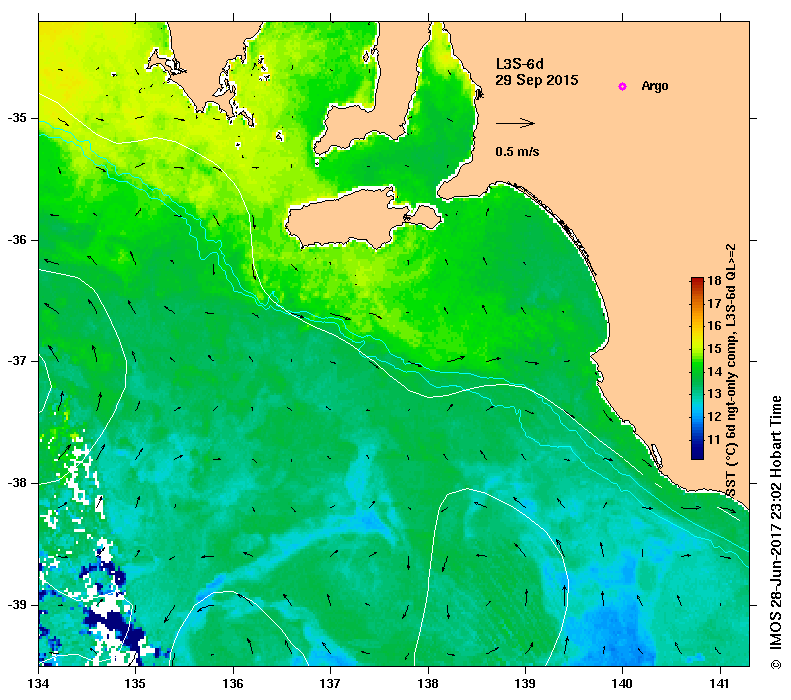Click the latitude label '-38'
Image resolution: width=791 pixels, height=700 pixels.
coord(17,483)
